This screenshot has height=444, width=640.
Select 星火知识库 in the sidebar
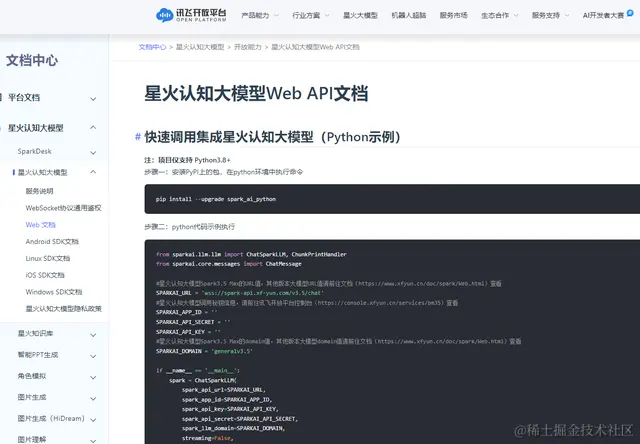pos(35,333)
